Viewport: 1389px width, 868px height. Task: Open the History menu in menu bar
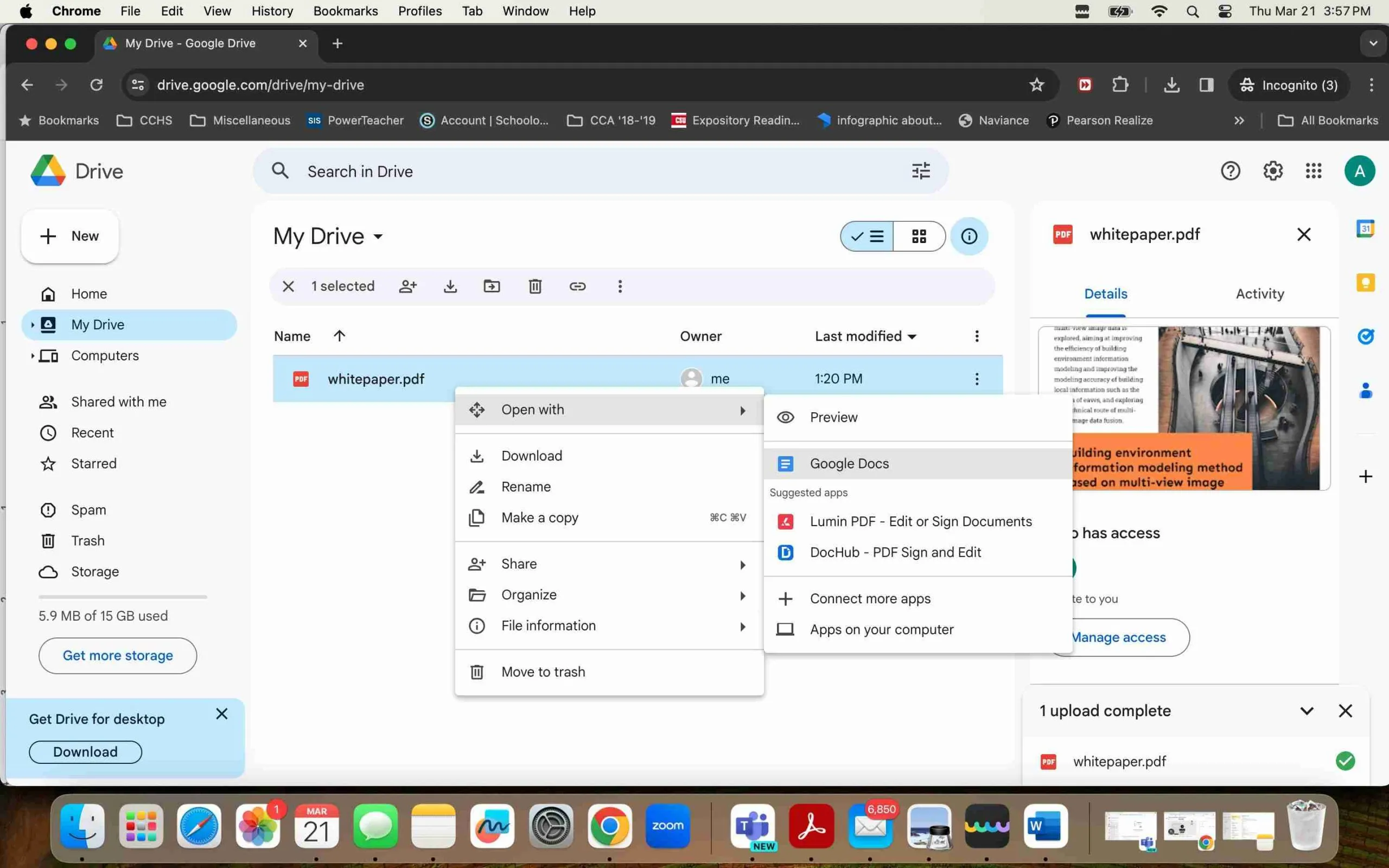coord(272,11)
